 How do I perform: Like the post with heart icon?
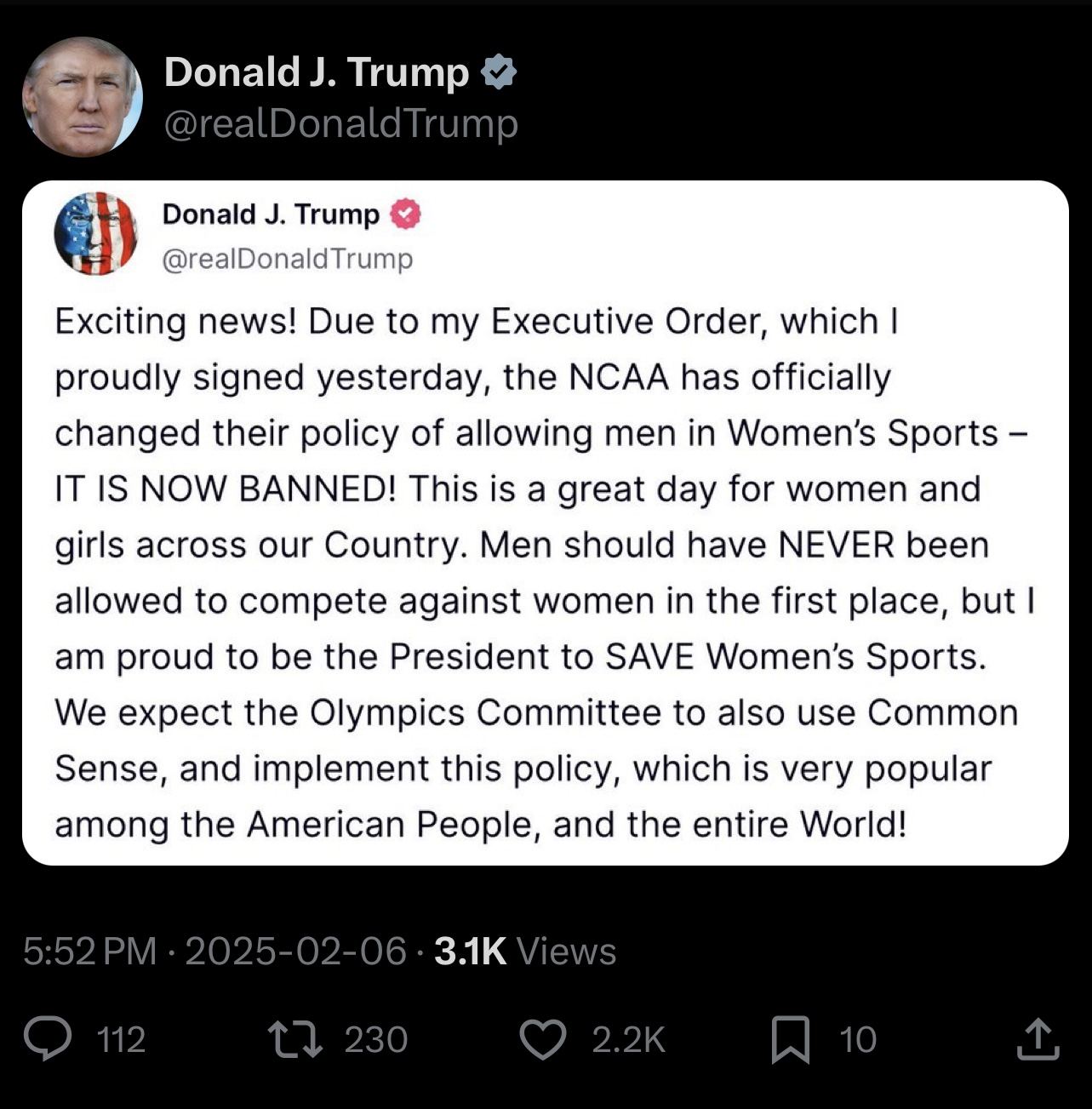543,1039
